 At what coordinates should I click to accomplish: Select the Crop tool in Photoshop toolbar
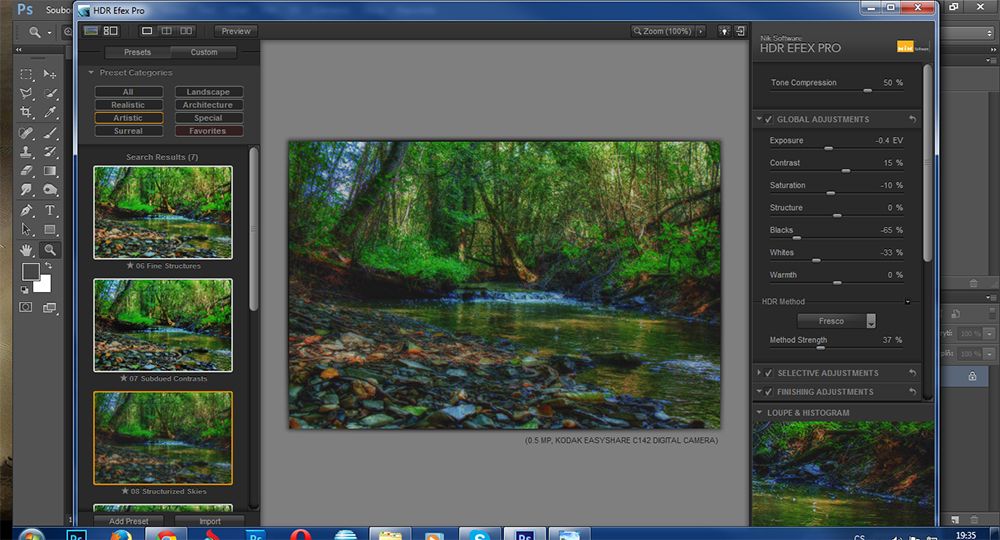coord(27,112)
